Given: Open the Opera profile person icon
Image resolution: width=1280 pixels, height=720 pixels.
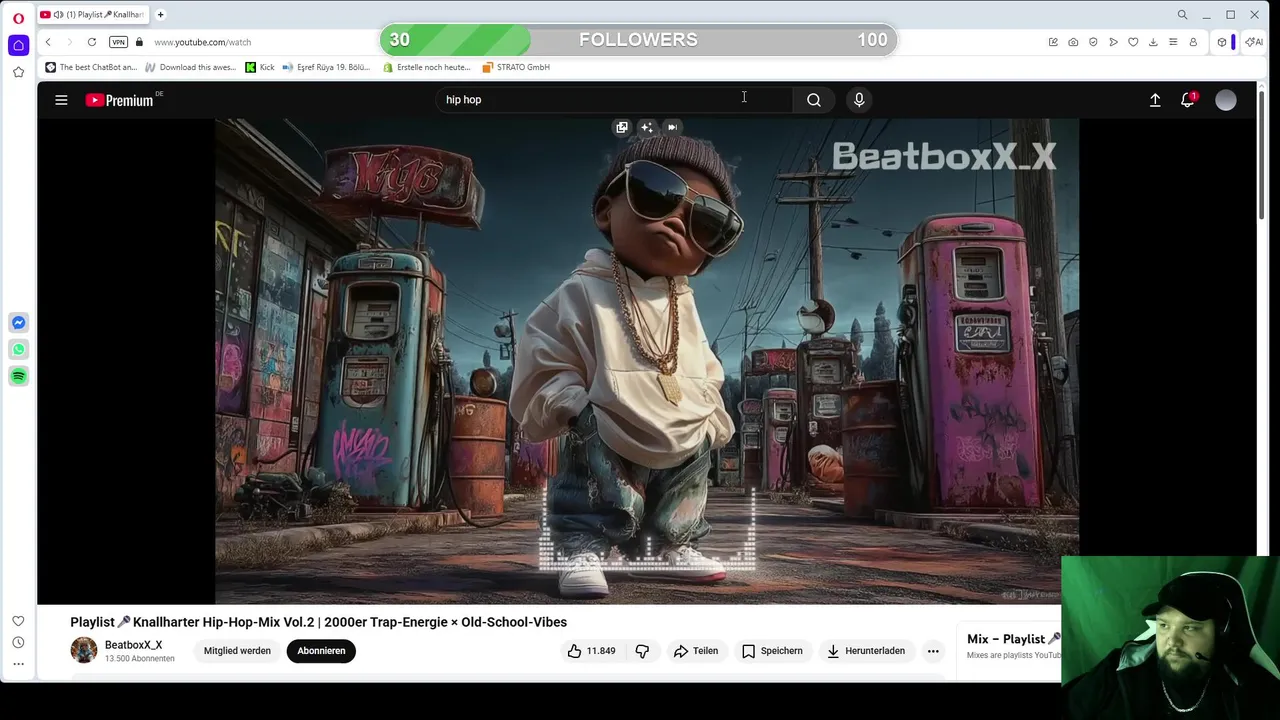Looking at the screenshot, I should 1193,42.
